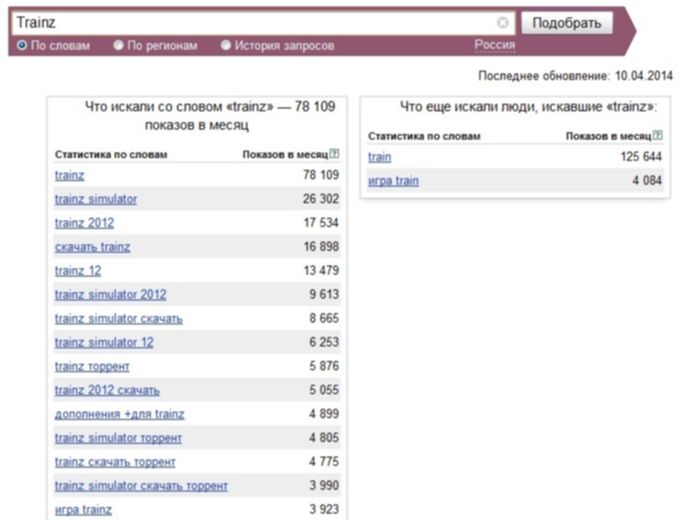
Task: Click the value '4 899' in the table
Action: click(324, 414)
